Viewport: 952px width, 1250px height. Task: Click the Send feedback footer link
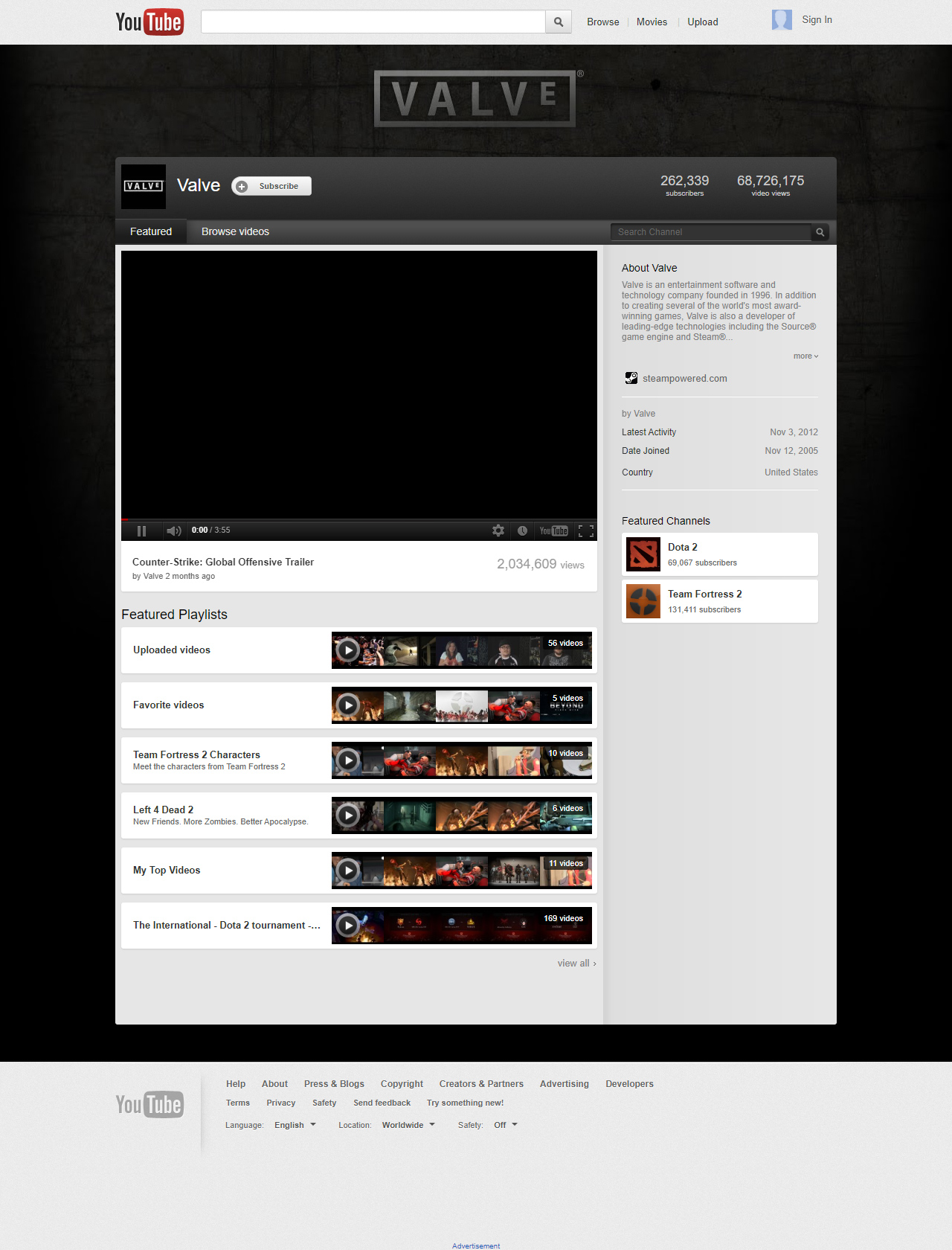[382, 1103]
